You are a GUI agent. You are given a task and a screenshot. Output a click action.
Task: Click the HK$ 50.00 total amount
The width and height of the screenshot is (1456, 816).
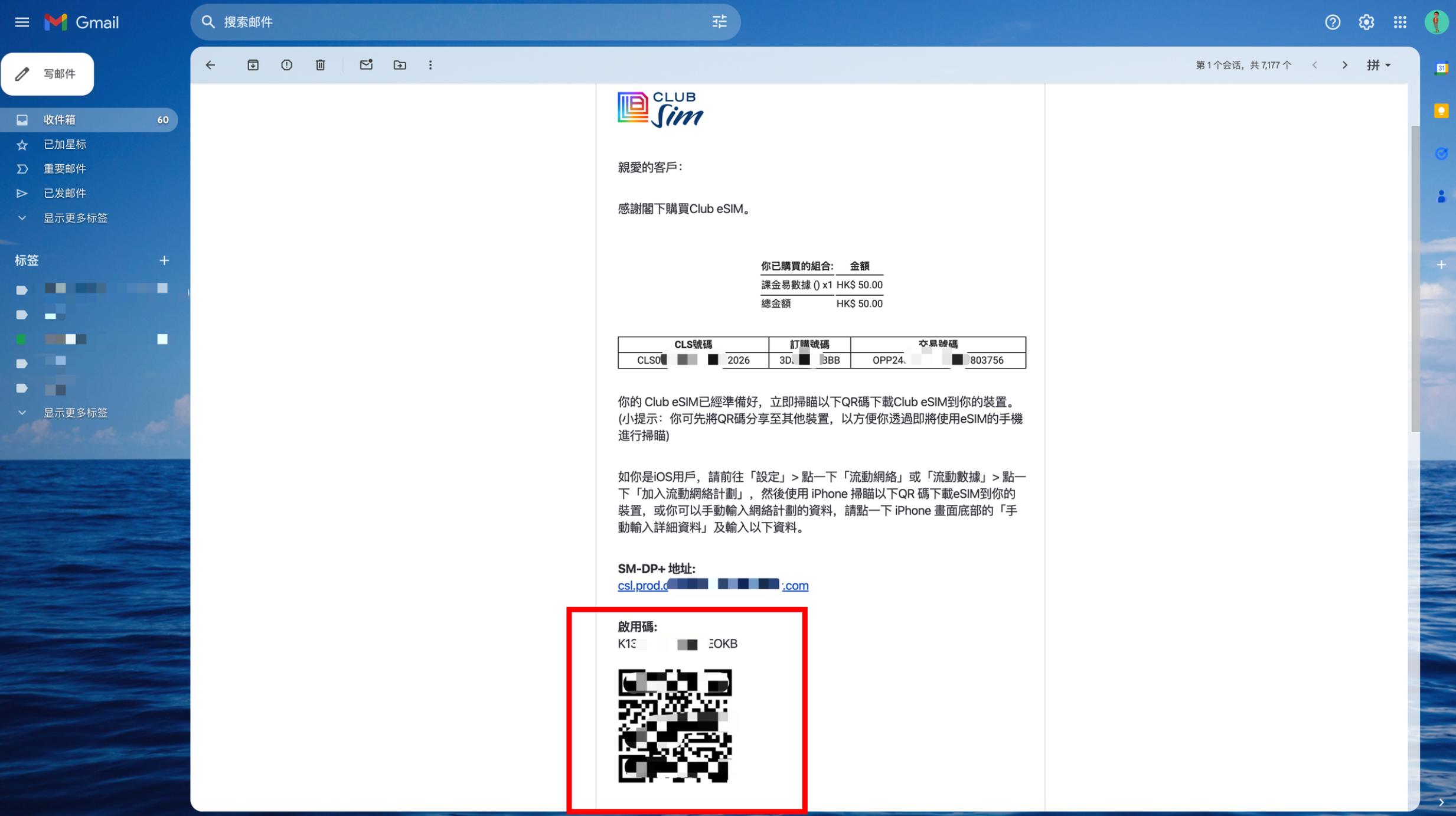[x=859, y=303]
